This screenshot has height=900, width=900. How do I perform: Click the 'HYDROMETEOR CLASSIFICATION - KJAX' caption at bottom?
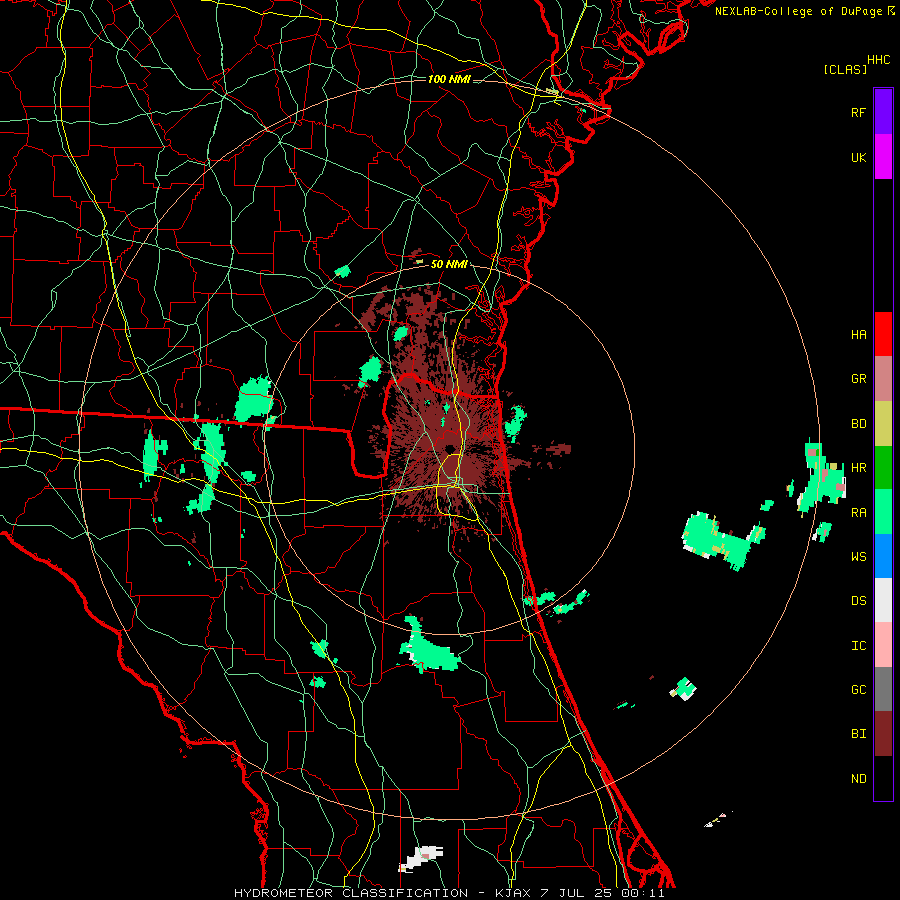point(385,893)
